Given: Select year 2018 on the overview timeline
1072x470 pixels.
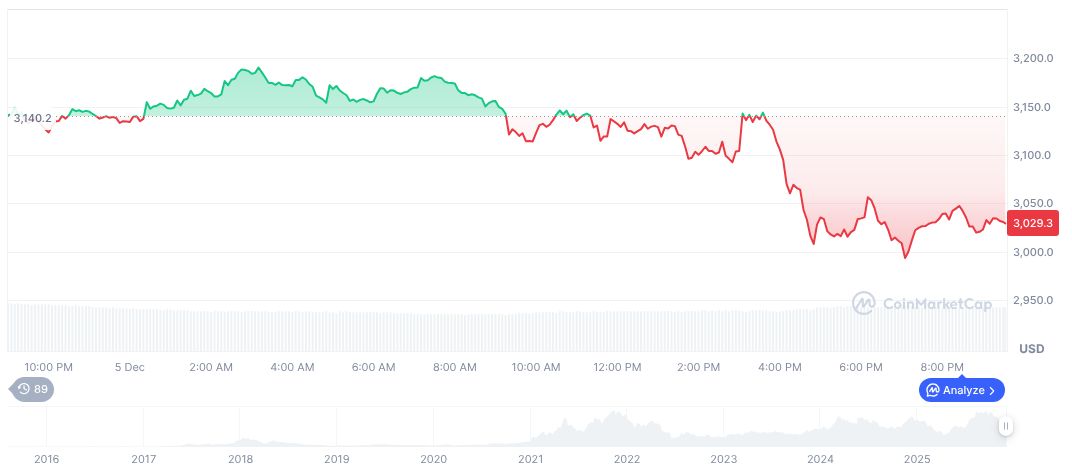Looking at the screenshot, I should pos(240,459).
